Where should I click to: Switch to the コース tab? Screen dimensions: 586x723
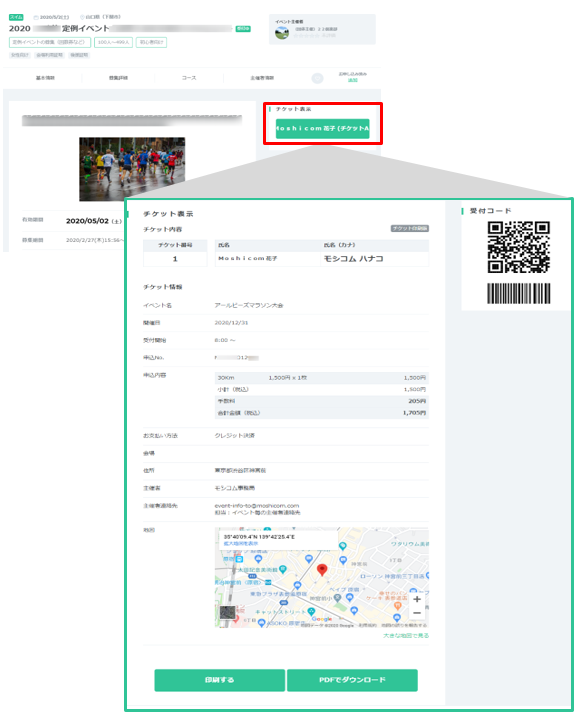click(x=189, y=78)
